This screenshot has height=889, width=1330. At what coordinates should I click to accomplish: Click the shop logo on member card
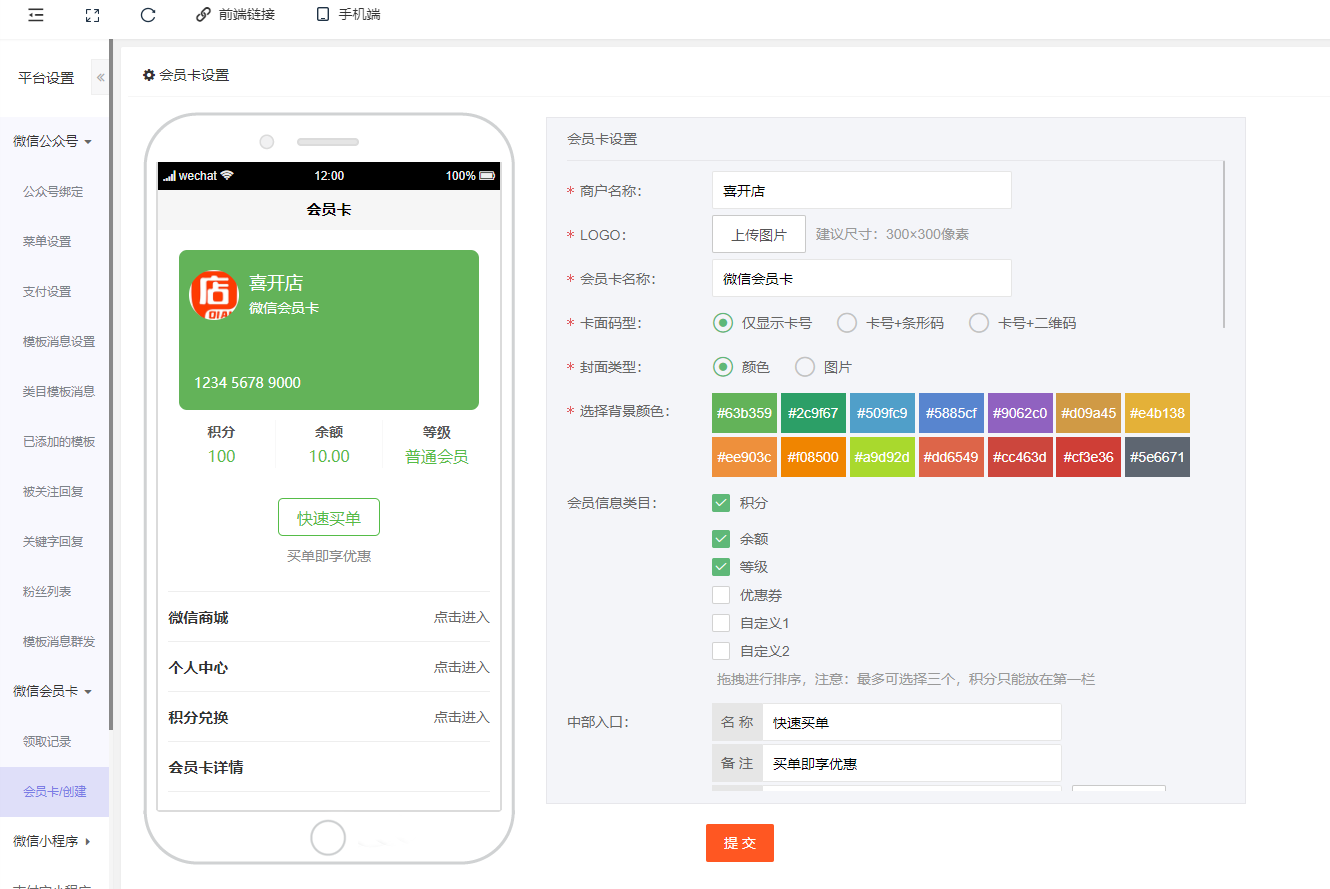click(213, 295)
